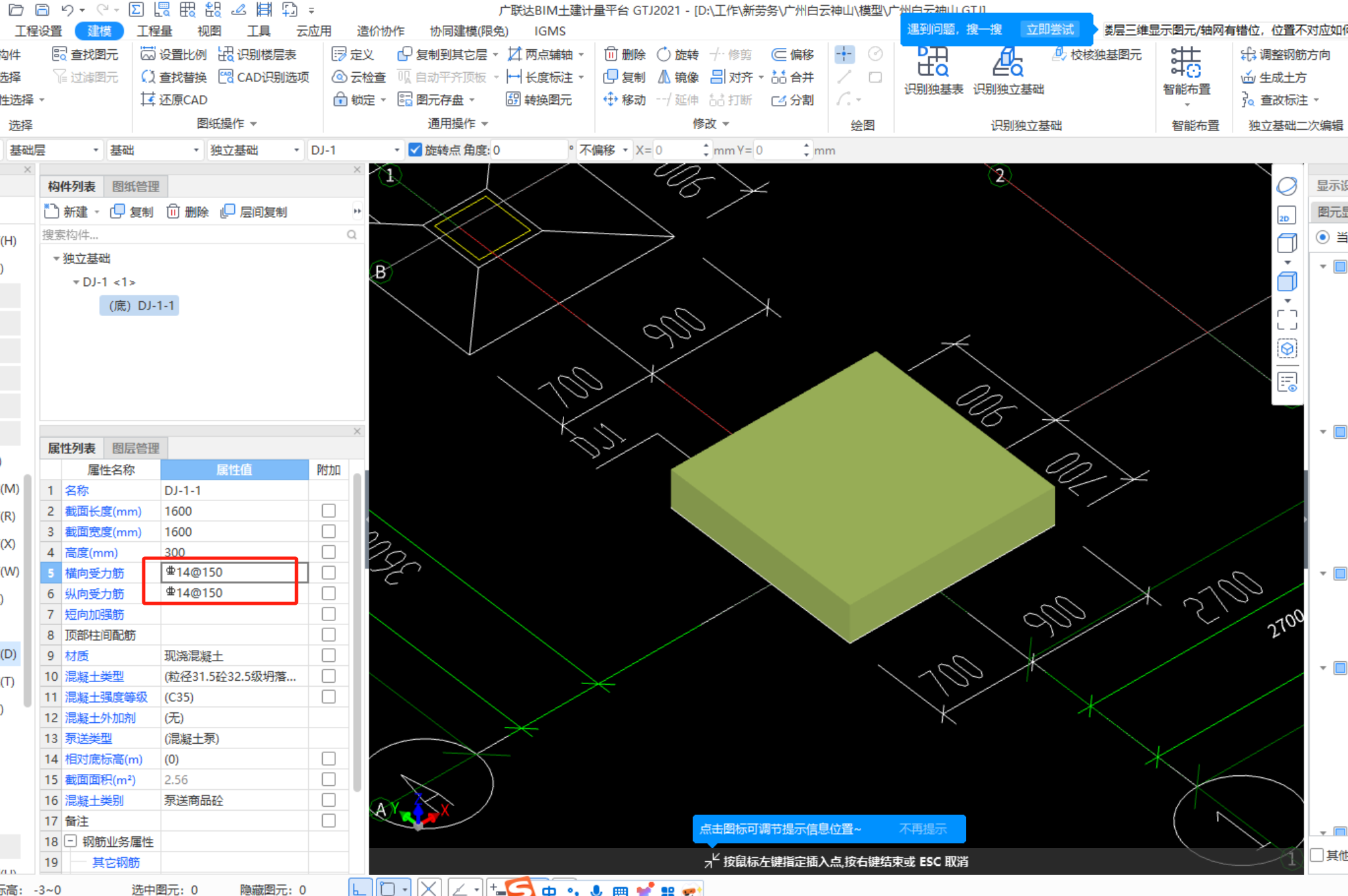Open the DJ-1 component dropdown
Viewport: 1348px width, 896px height.
[x=355, y=150]
